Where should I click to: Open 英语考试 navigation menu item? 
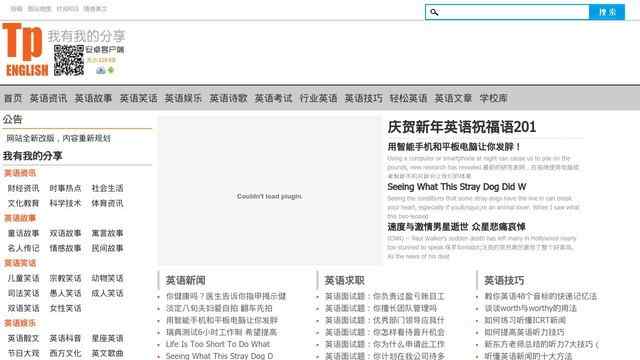click(273, 98)
